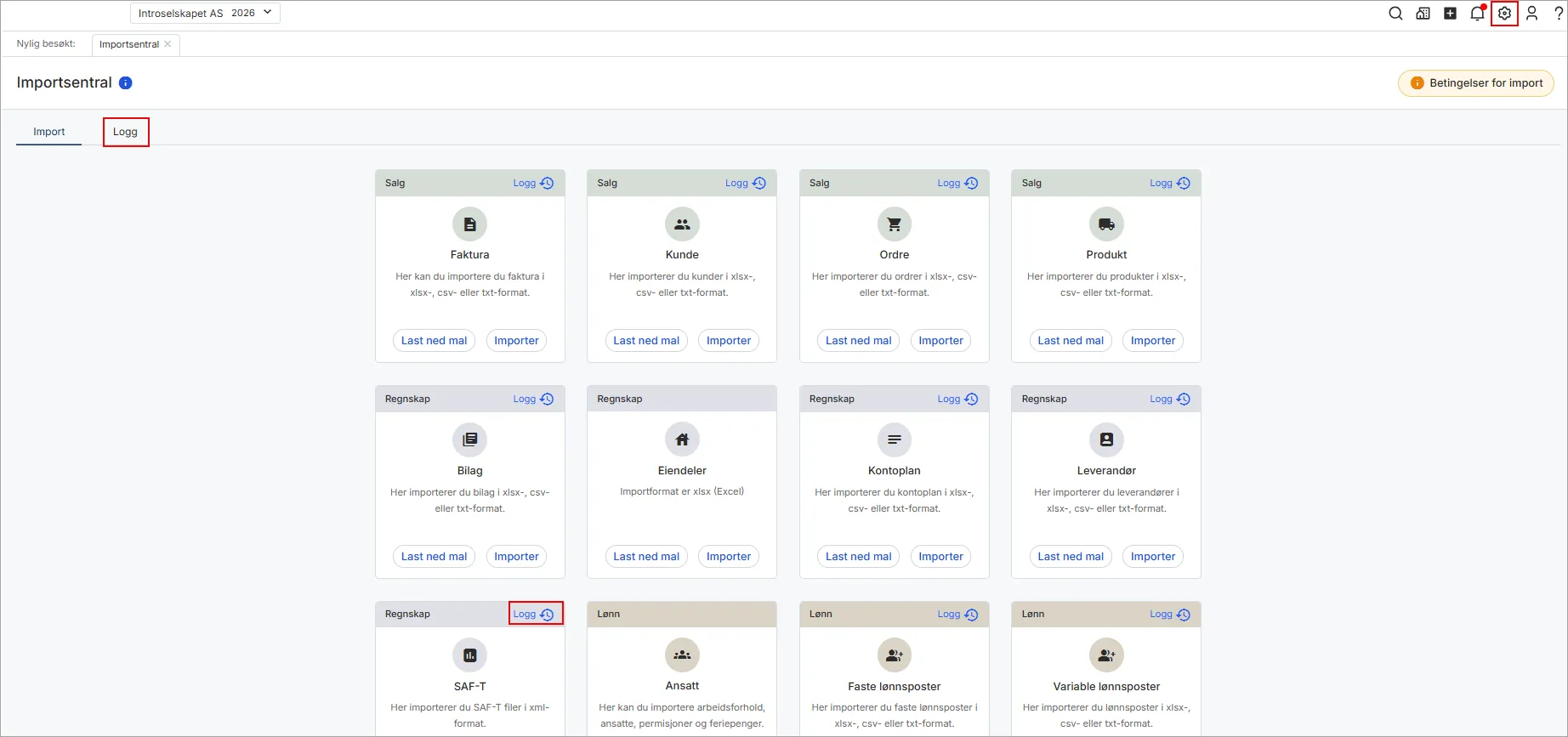Open the Logg link on the Kontoplan card
Viewport: 1568px width, 737px height.
tap(957, 399)
